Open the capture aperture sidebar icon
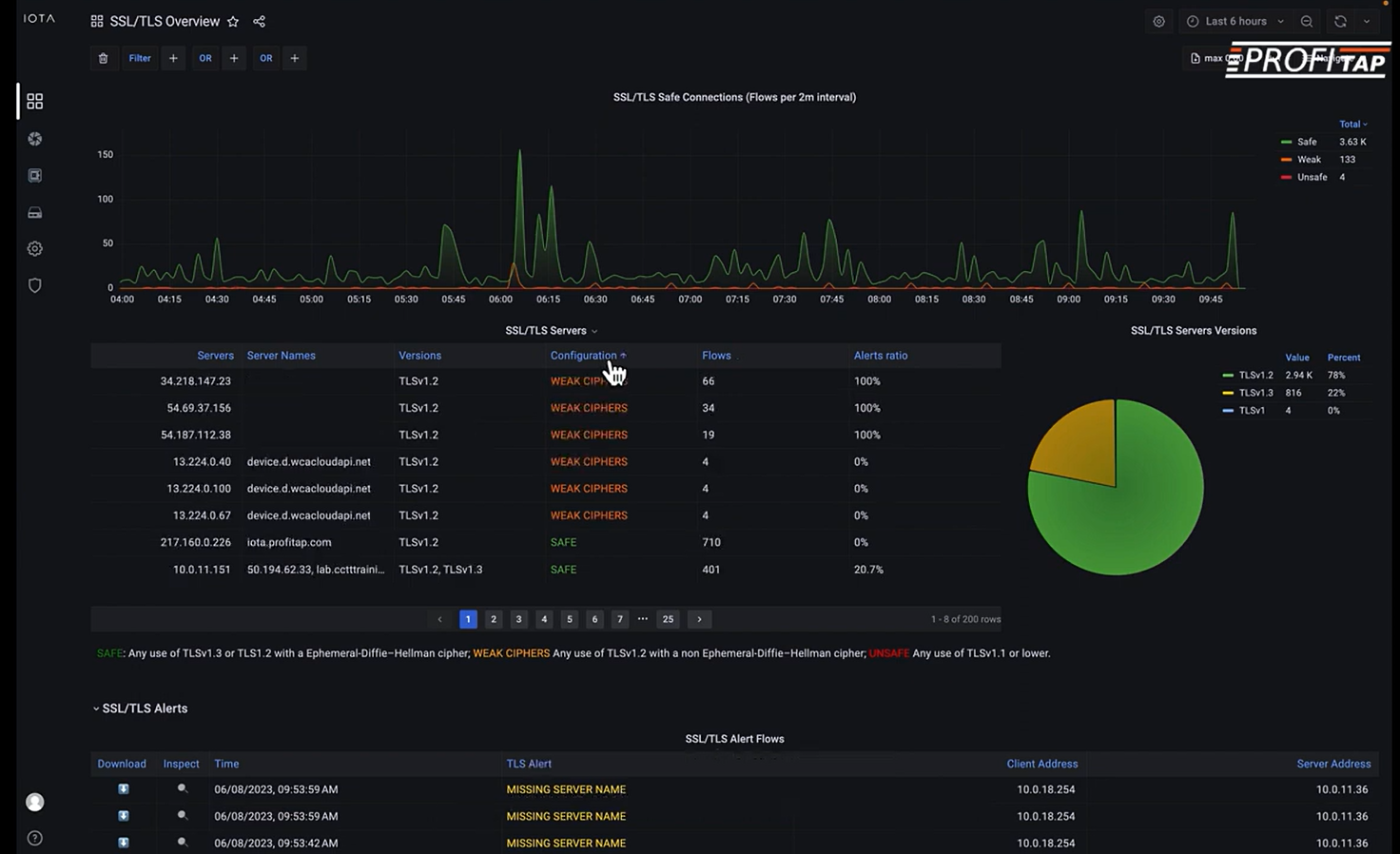Image resolution: width=1400 pixels, height=854 pixels. point(35,139)
